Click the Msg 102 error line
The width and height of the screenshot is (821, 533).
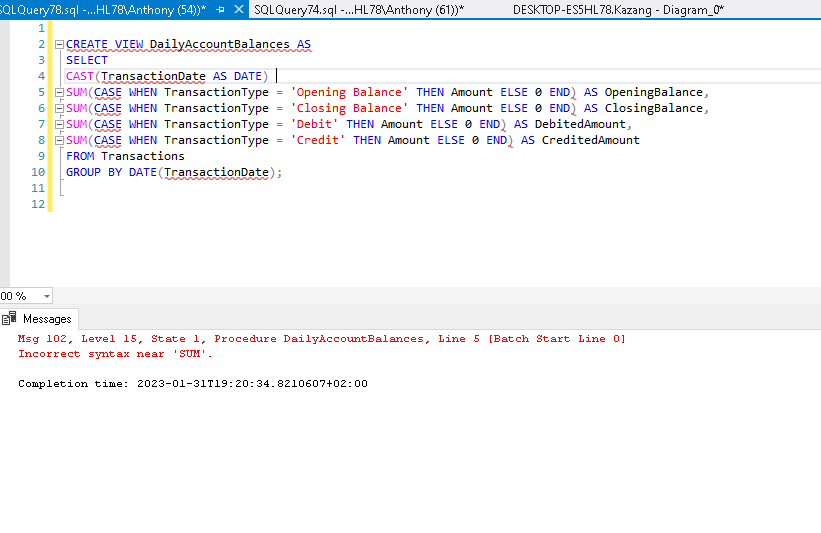pyautogui.click(x=321, y=339)
